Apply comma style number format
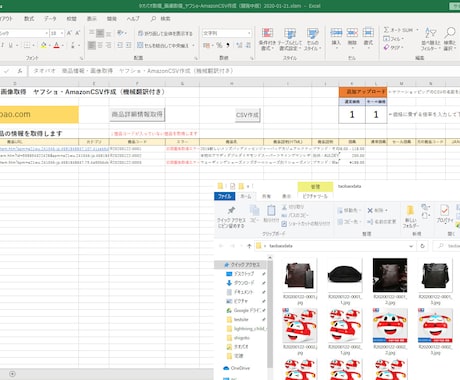 tap(228, 45)
